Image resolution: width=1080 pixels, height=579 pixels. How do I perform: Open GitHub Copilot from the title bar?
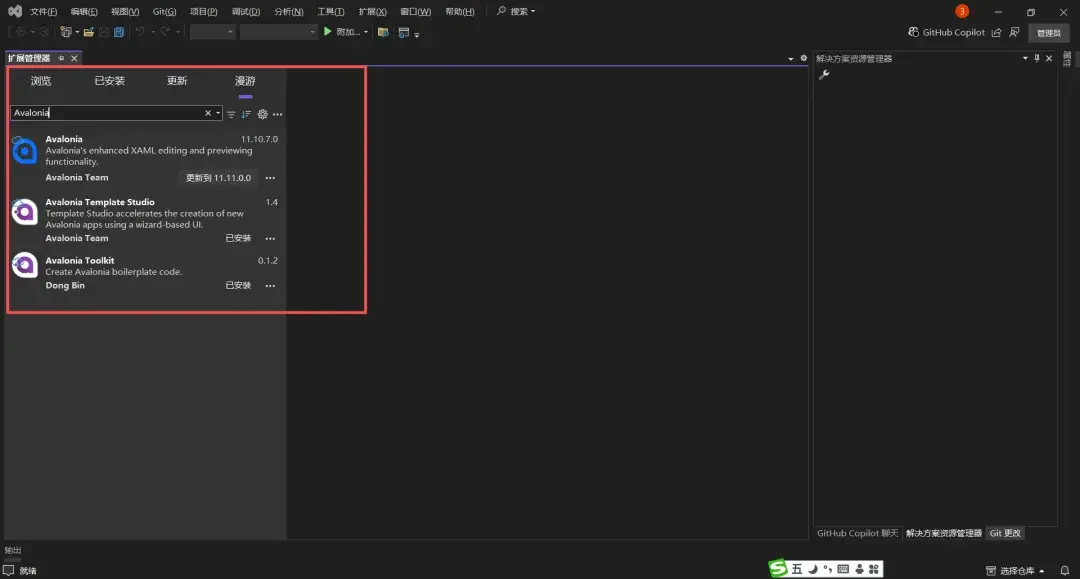click(x=945, y=31)
